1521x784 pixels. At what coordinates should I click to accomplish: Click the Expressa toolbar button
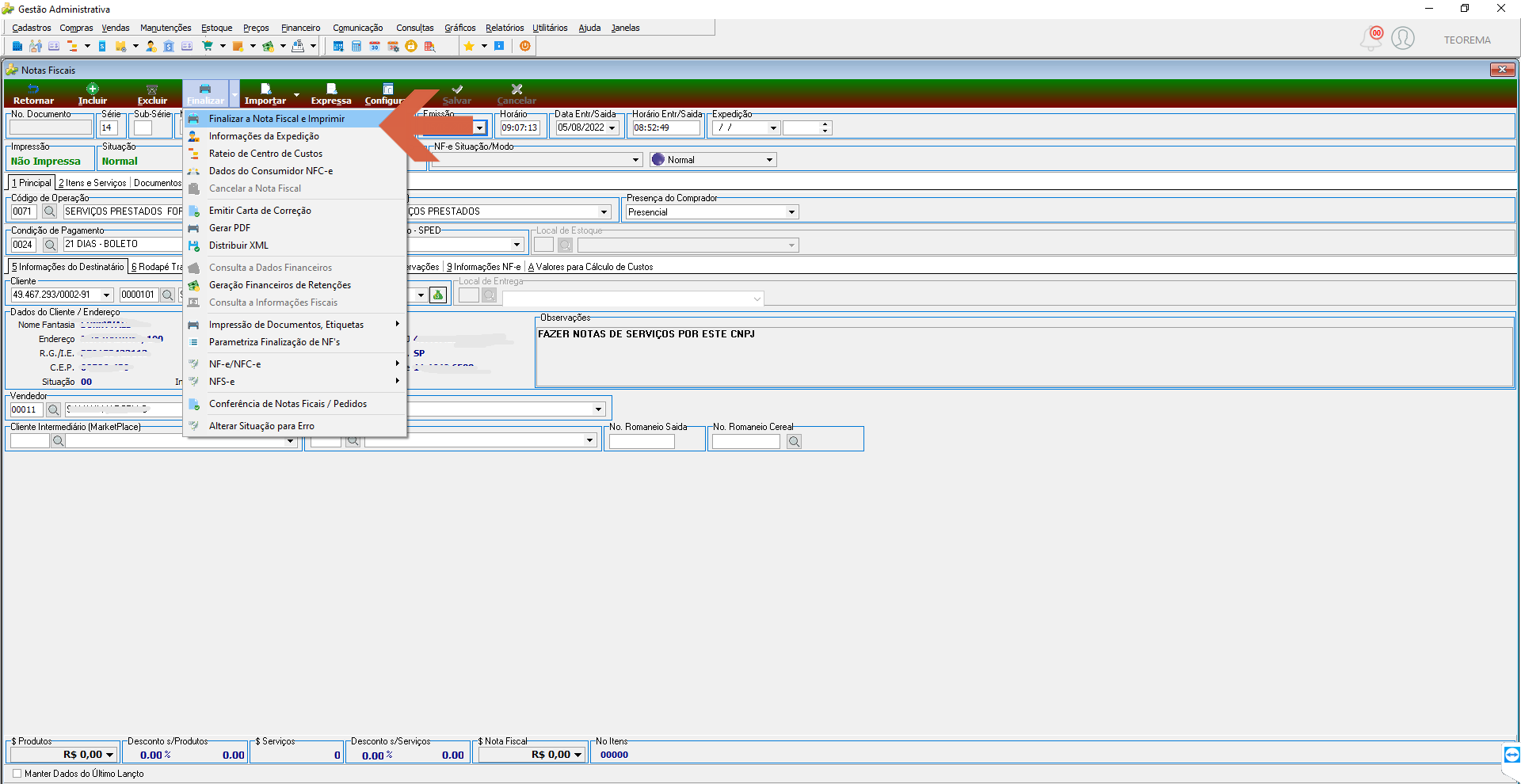click(331, 94)
